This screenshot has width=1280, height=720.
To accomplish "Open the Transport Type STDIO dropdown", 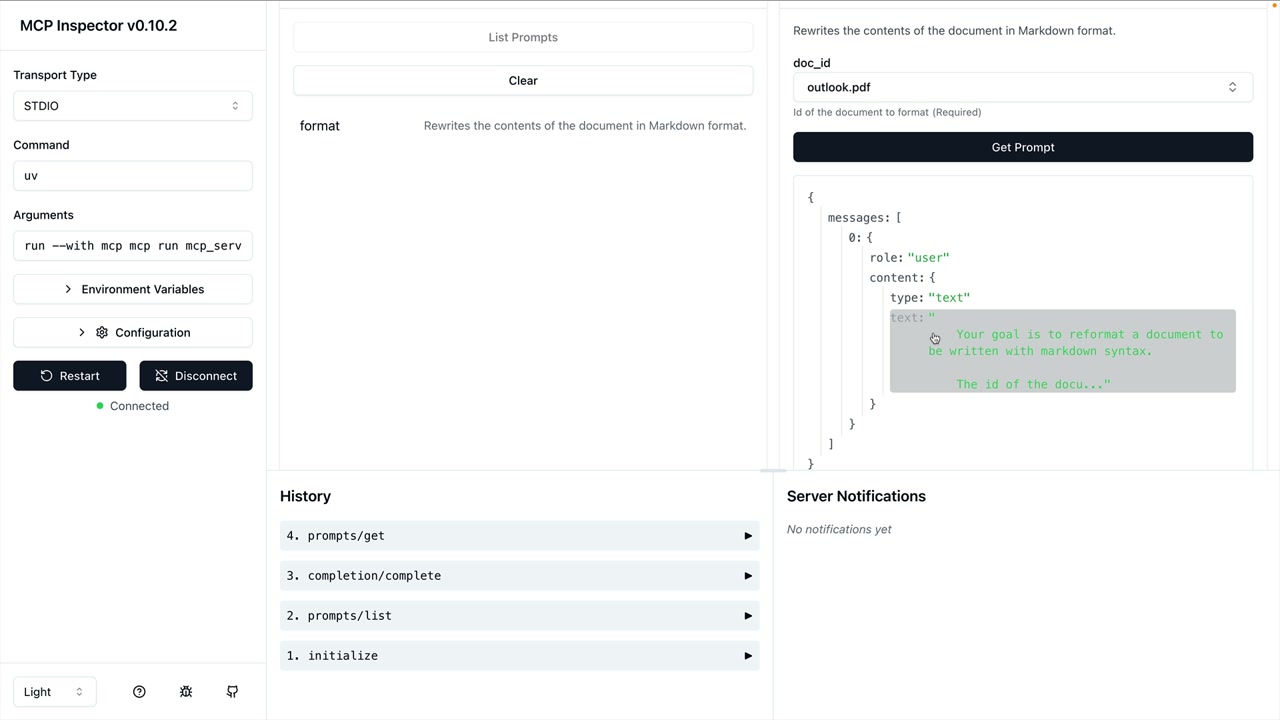I will pyautogui.click(x=132, y=106).
